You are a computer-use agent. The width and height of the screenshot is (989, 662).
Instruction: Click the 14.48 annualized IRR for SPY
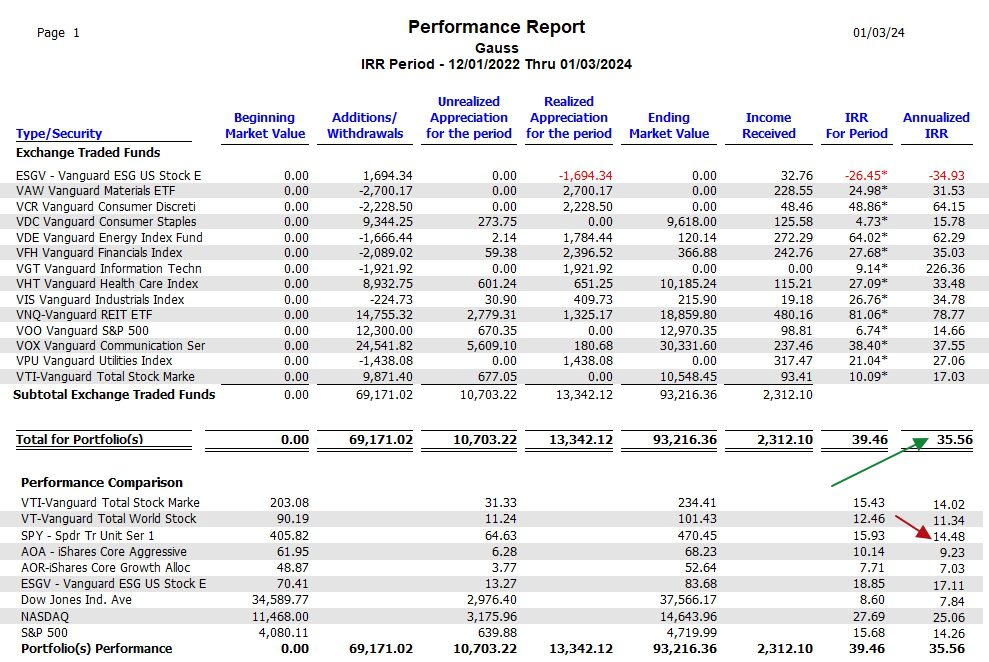[x=949, y=537]
